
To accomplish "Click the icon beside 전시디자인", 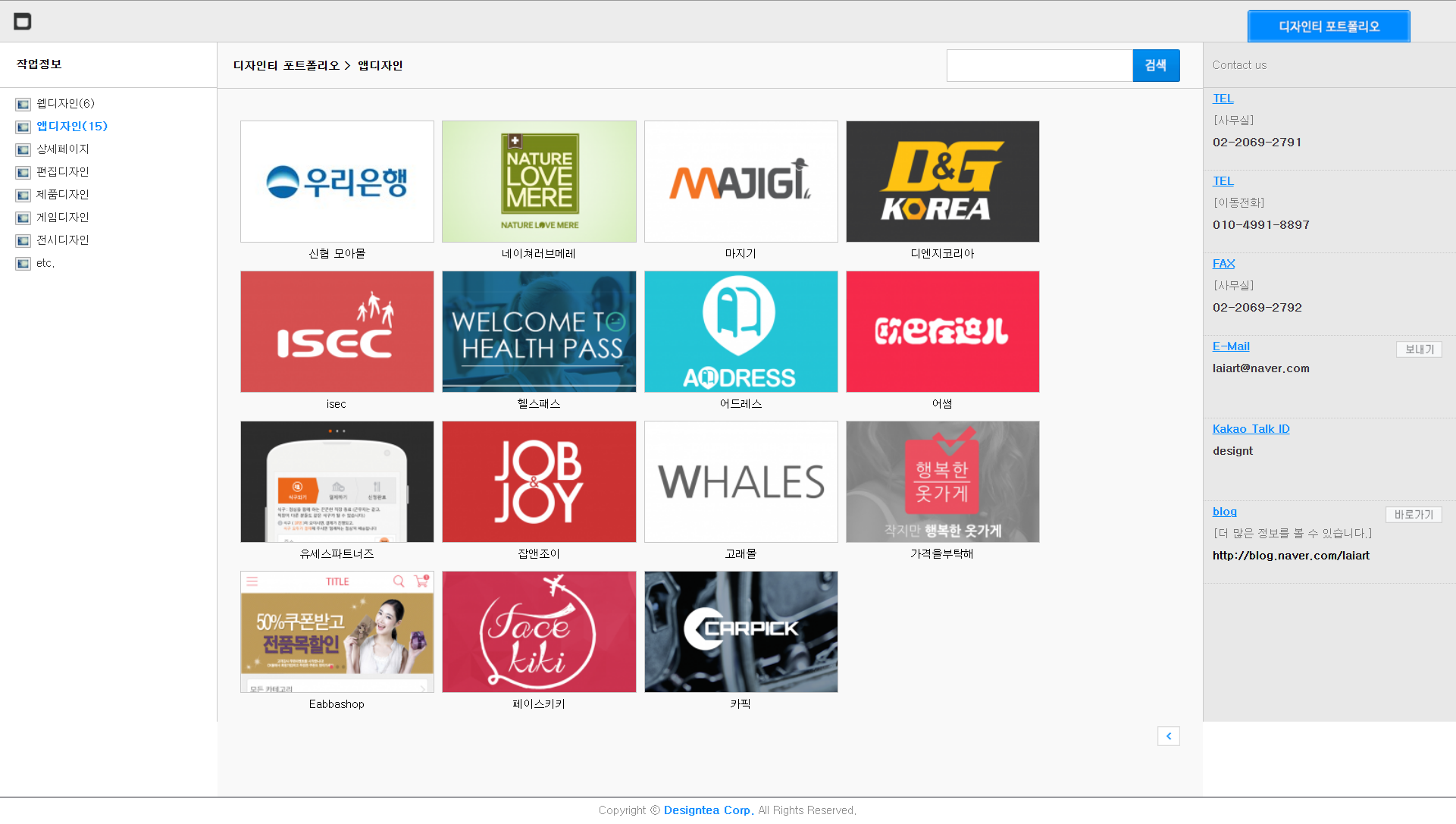I will [x=23, y=240].
